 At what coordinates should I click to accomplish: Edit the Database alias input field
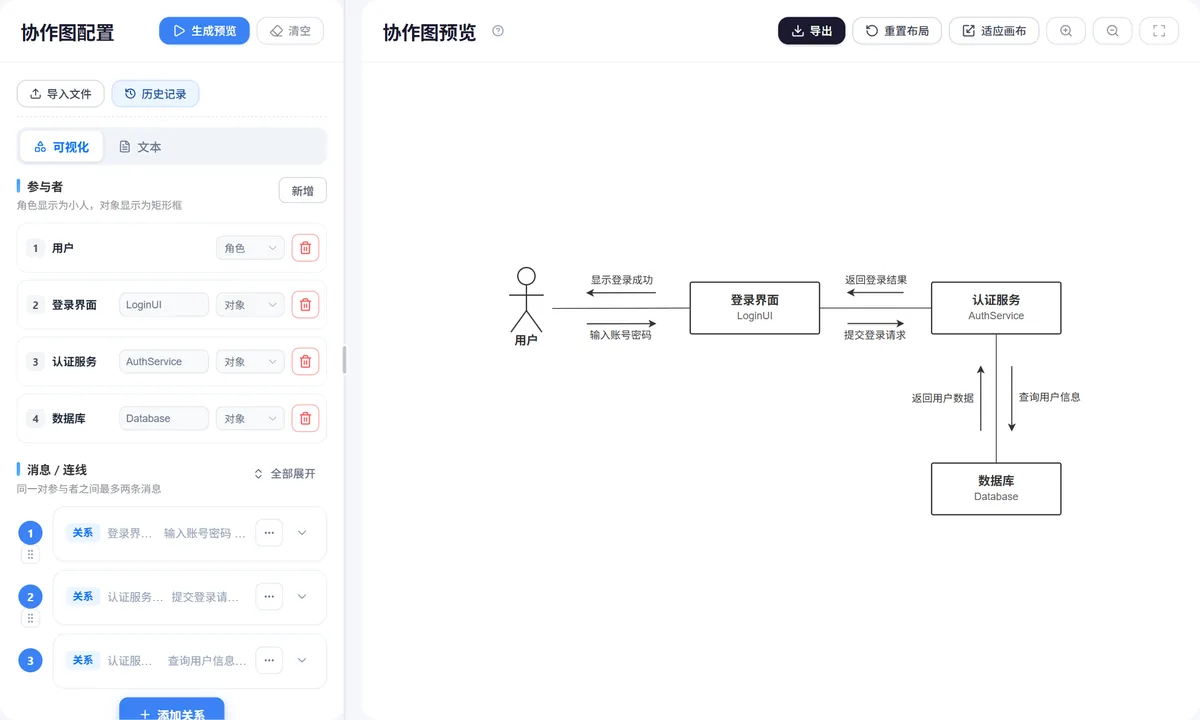pyautogui.click(x=164, y=419)
